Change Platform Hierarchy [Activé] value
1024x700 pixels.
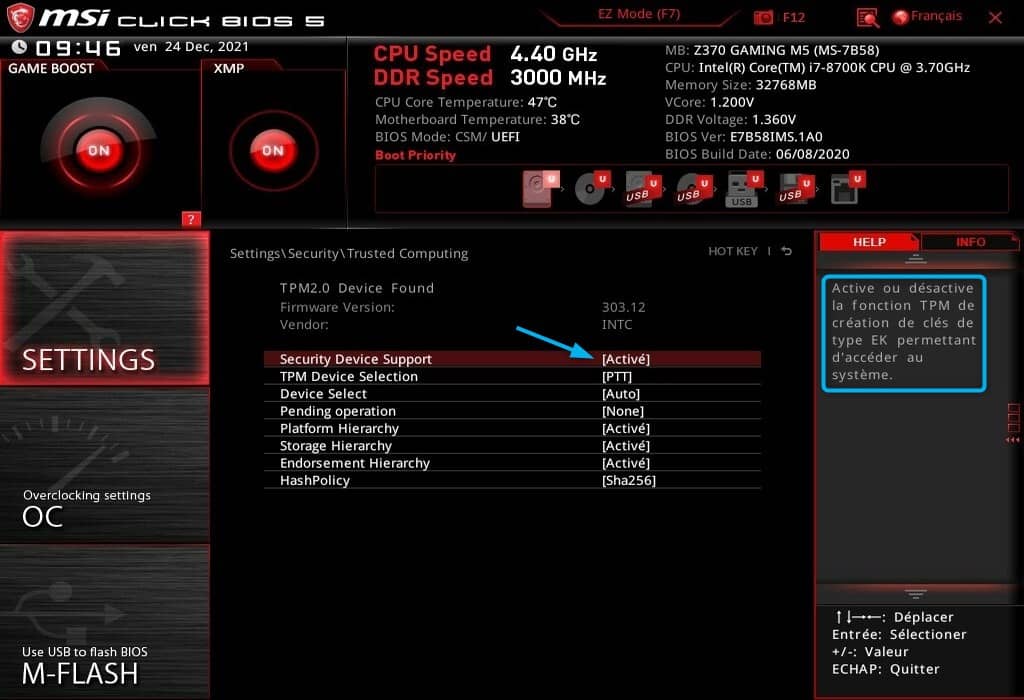click(x=626, y=428)
